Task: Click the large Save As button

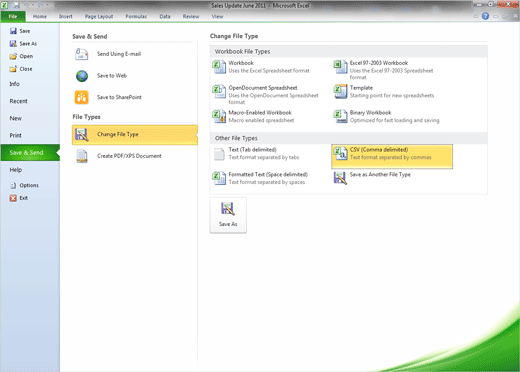Action: pos(228,215)
